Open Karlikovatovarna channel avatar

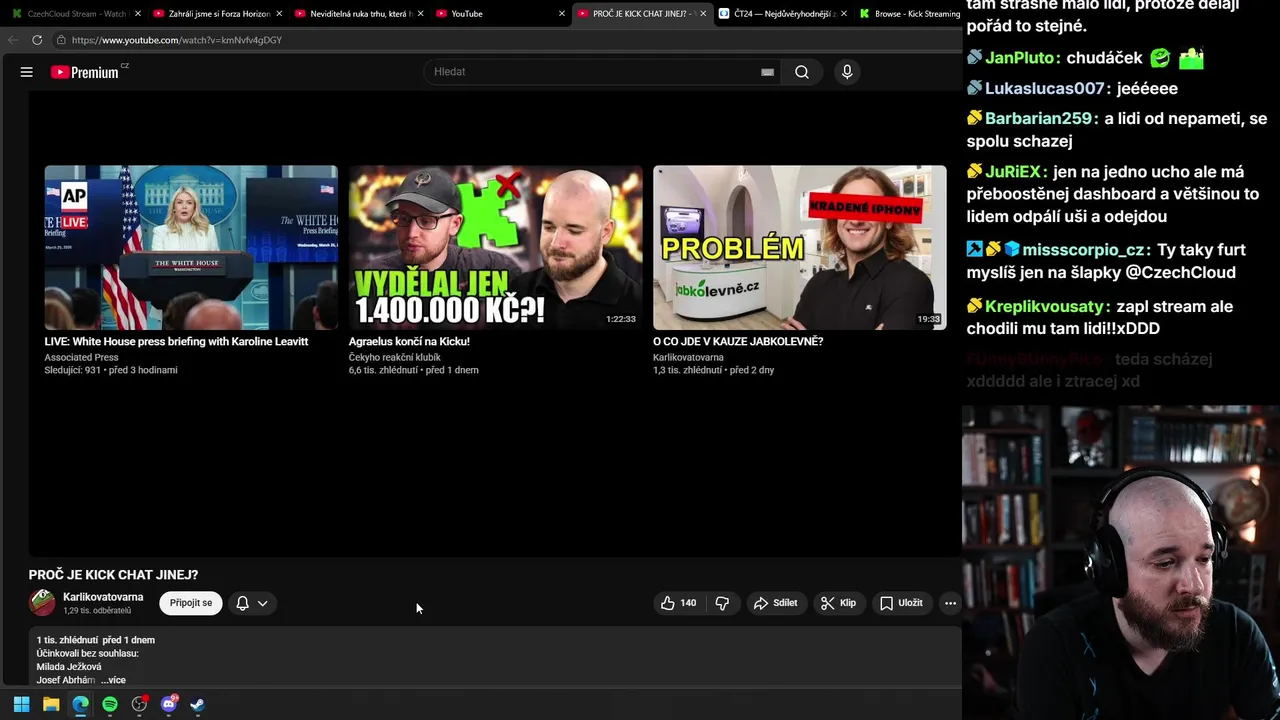(x=42, y=603)
